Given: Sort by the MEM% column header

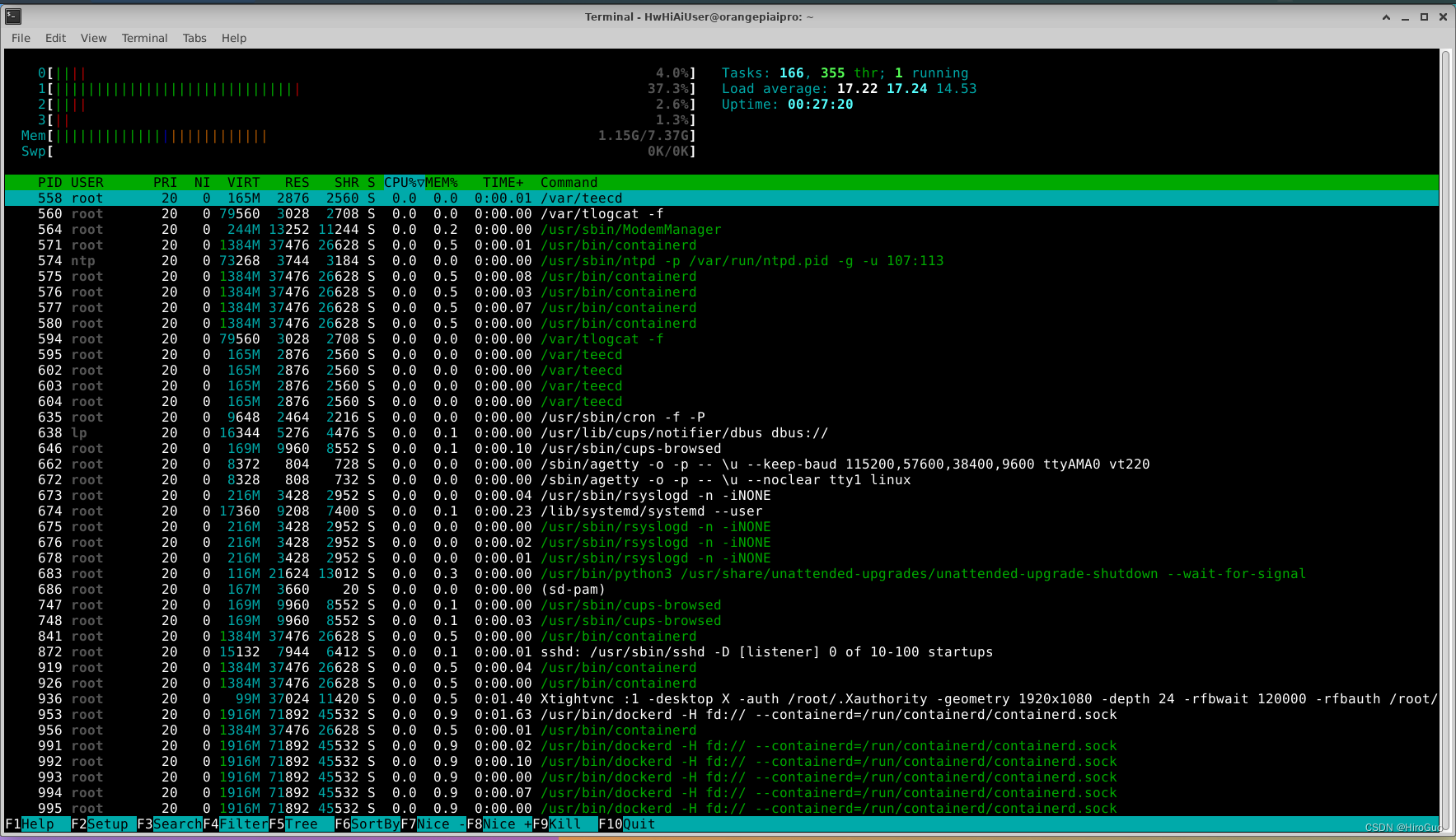Looking at the screenshot, I should coord(442,183).
